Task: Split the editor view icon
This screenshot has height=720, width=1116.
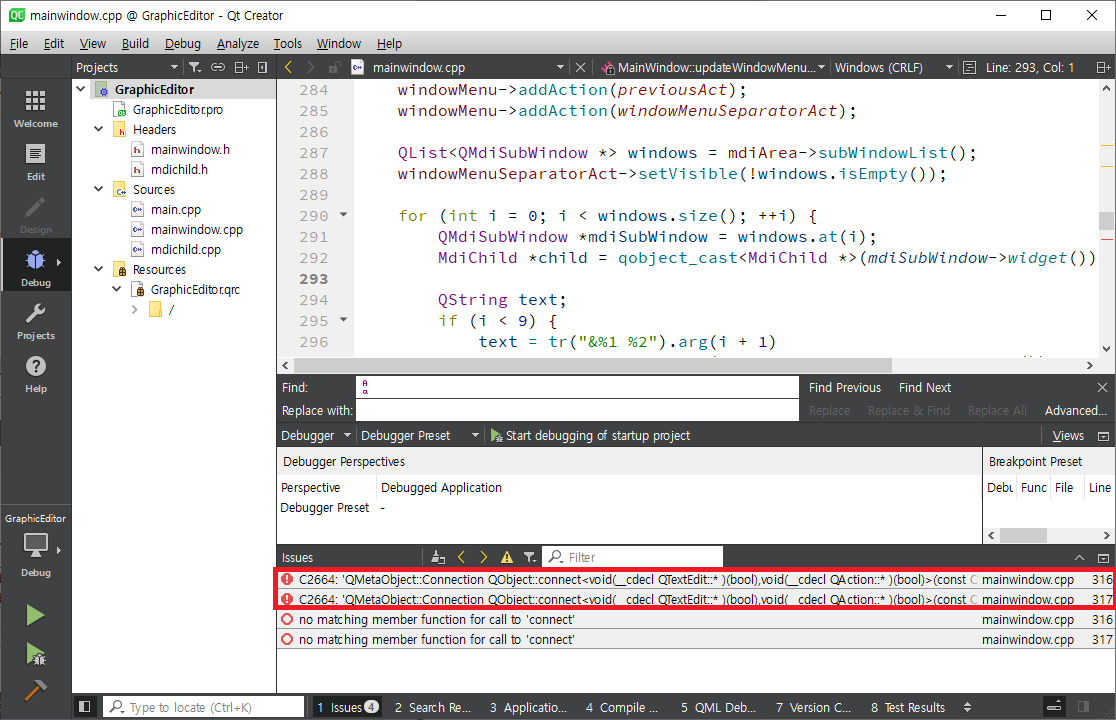Action: pos(1102,67)
